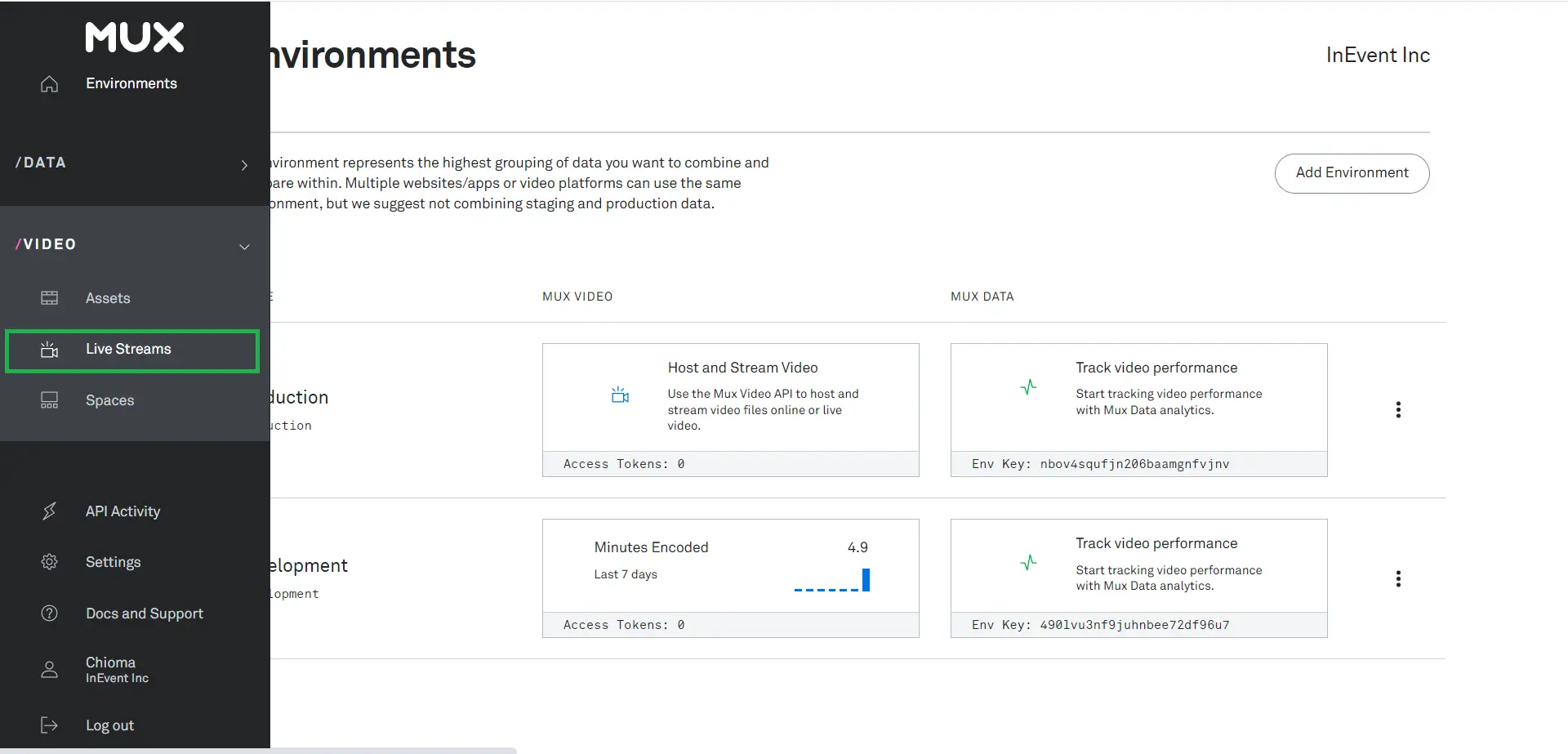Screen dimensions: 1568x754
Task: Click the Last 7 days label
Action: (x=626, y=574)
